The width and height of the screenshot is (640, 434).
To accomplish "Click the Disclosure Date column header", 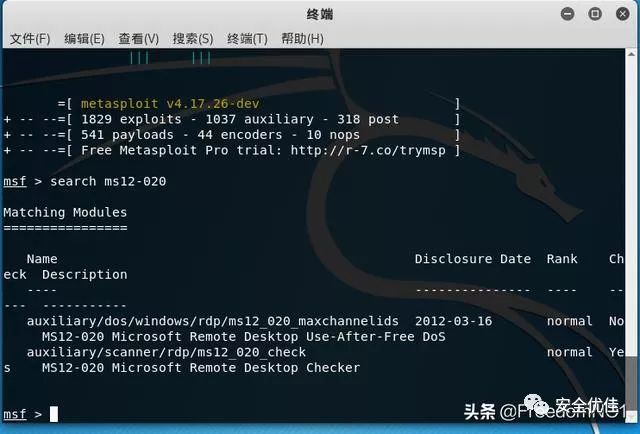I will tap(473, 259).
